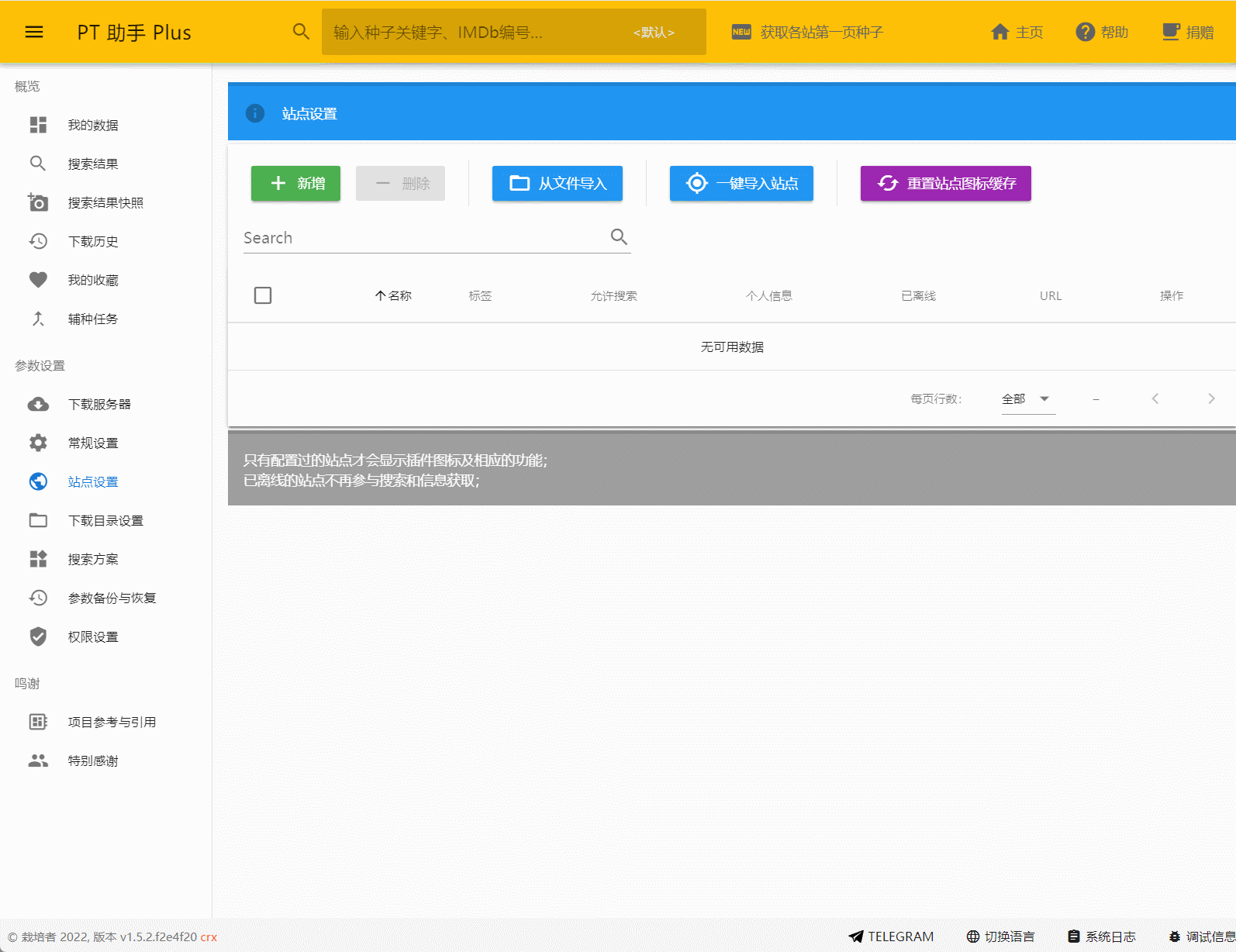Click the list icon for 项目参考与引用

click(x=38, y=722)
